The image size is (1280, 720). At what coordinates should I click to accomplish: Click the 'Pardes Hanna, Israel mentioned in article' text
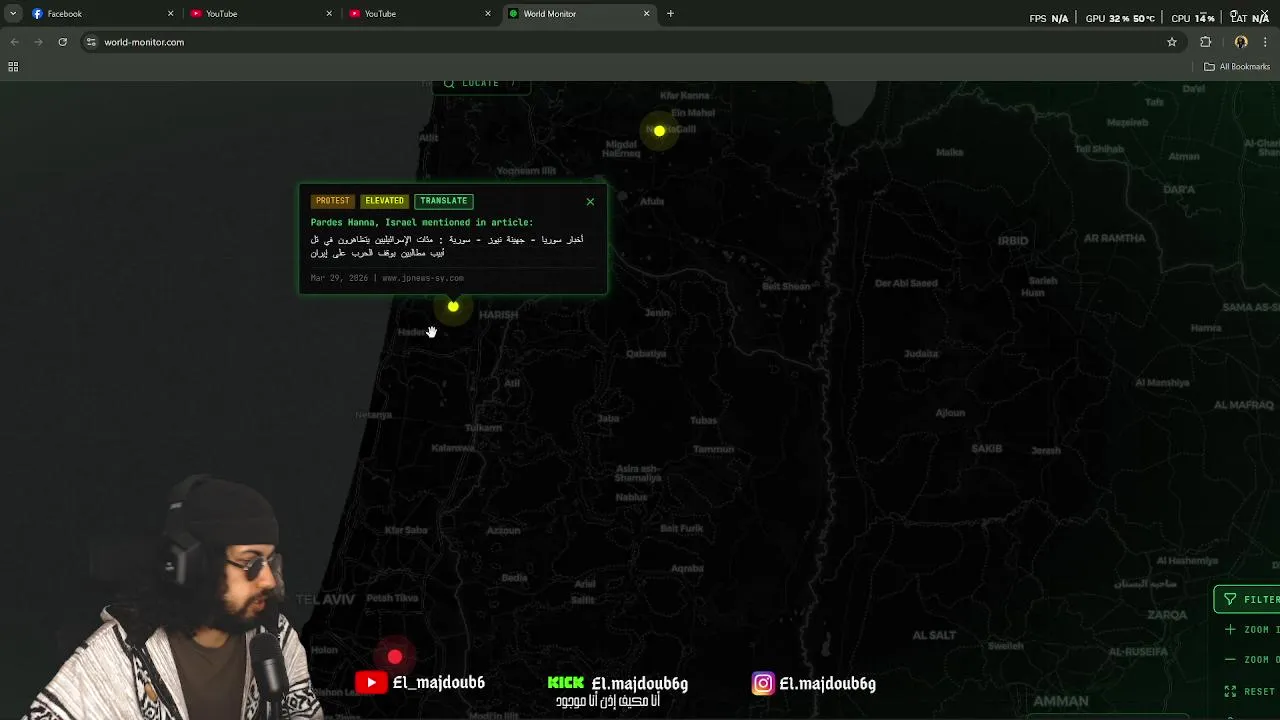pyautogui.click(x=422, y=222)
